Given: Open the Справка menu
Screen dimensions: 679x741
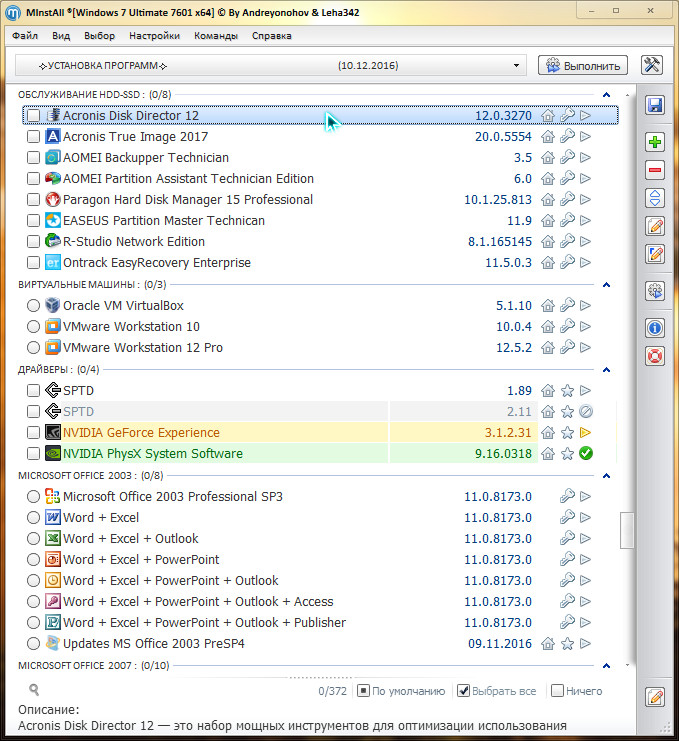Looking at the screenshot, I should click(272, 36).
